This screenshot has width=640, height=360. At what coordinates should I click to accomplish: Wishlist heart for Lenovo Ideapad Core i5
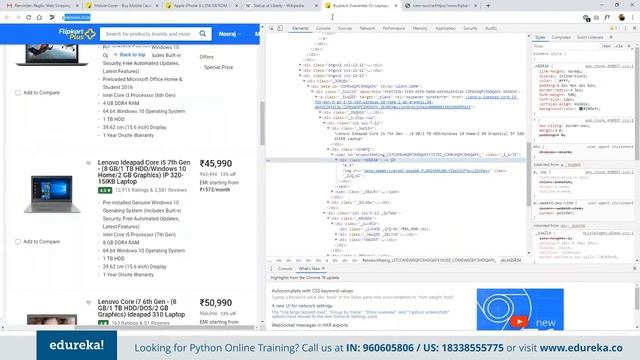tap(89, 163)
